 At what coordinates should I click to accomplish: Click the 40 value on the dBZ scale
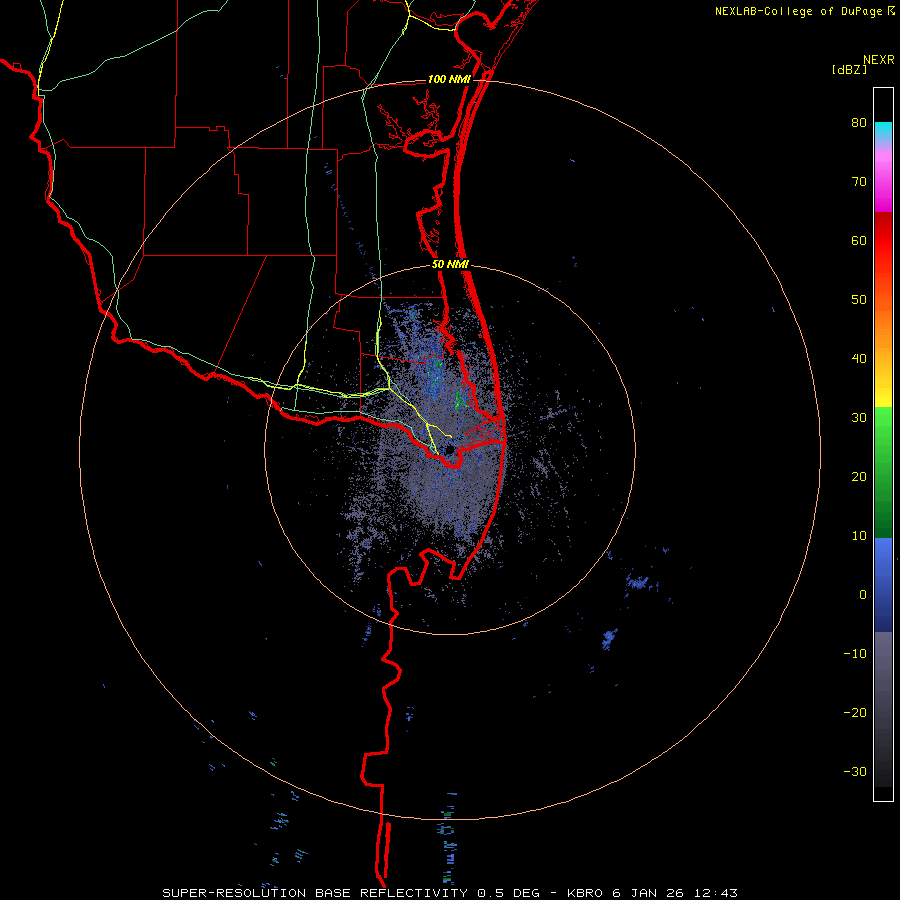(859, 359)
